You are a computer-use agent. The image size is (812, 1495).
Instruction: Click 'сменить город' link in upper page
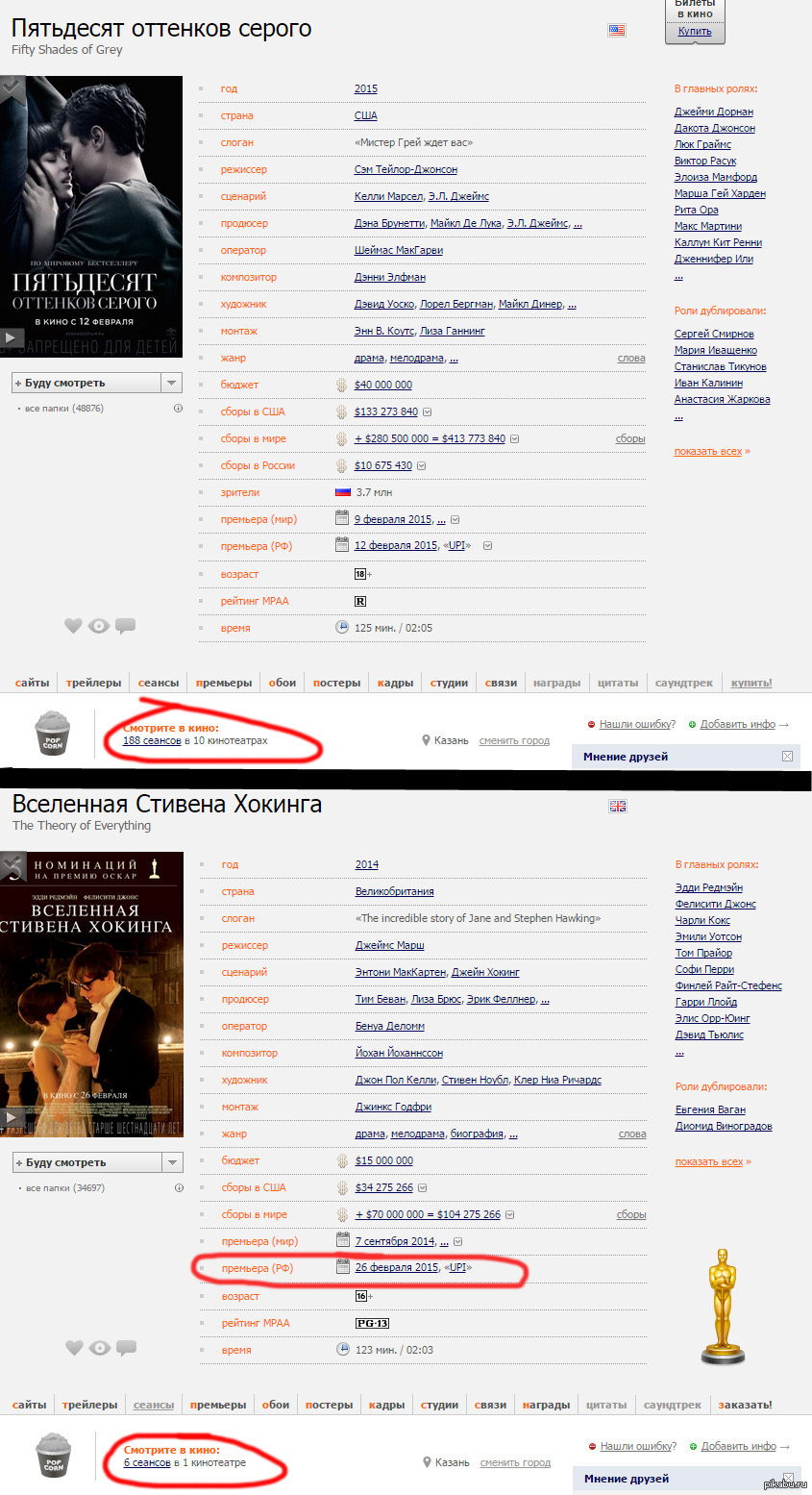tap(514, 740)
